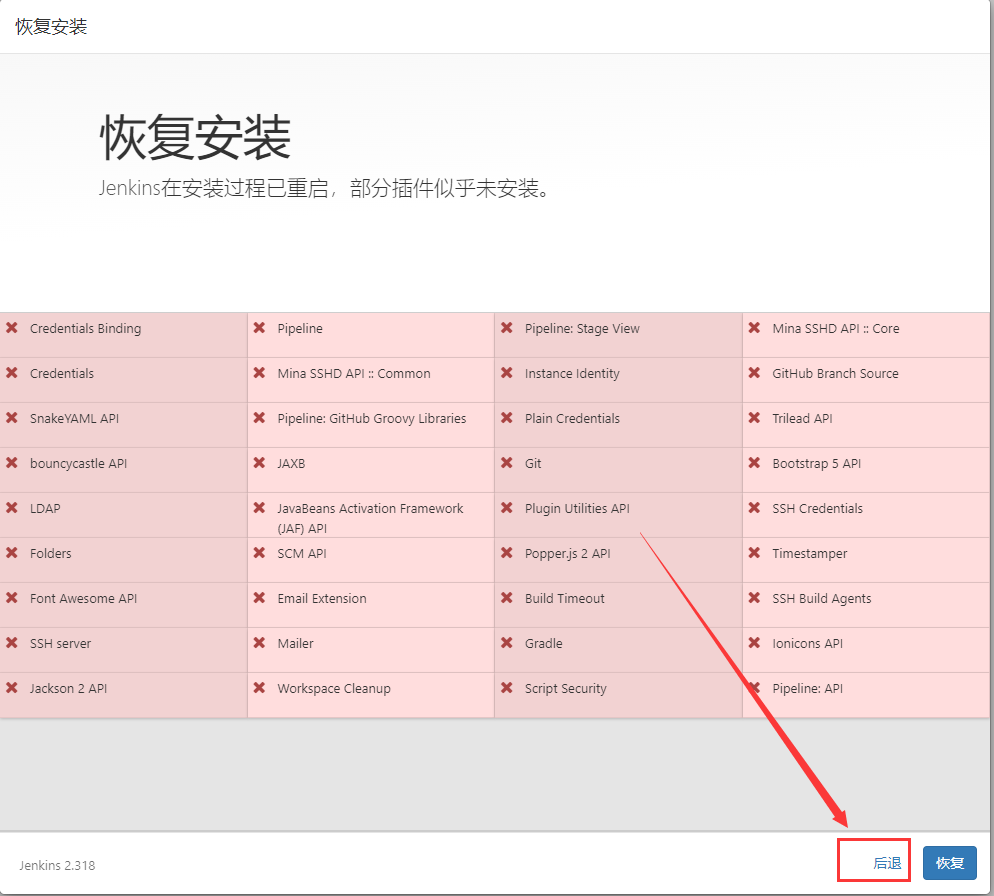
Task: Click the Ionicons API plugin name
Action: 808,644
